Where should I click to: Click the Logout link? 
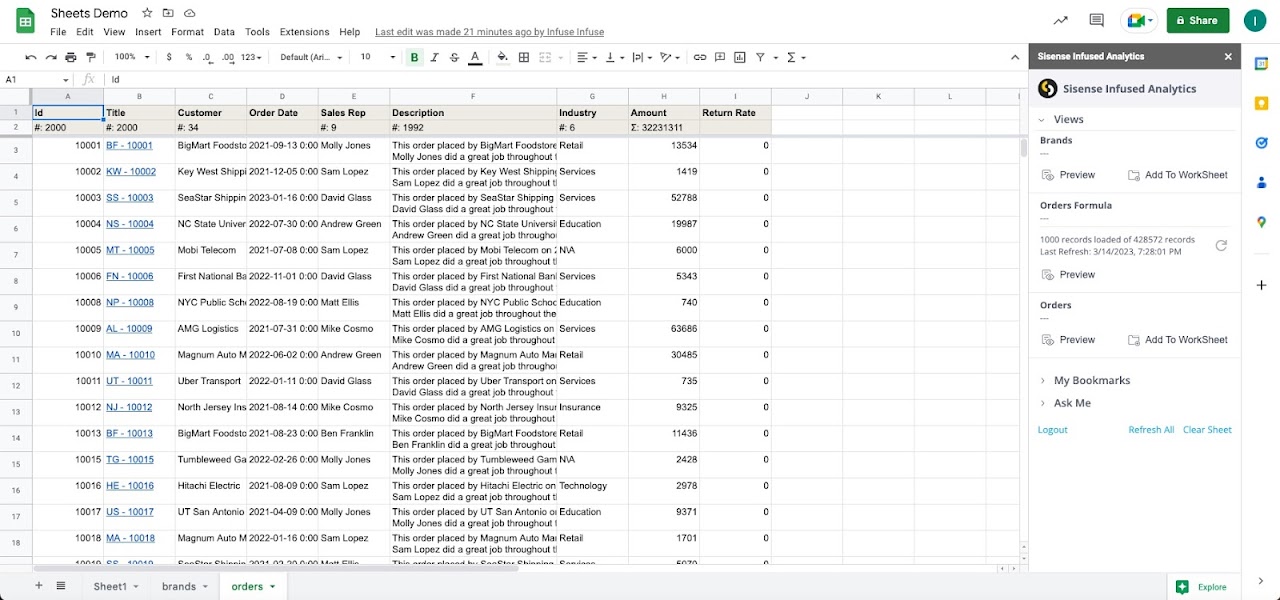click(x=1053, y=430)
